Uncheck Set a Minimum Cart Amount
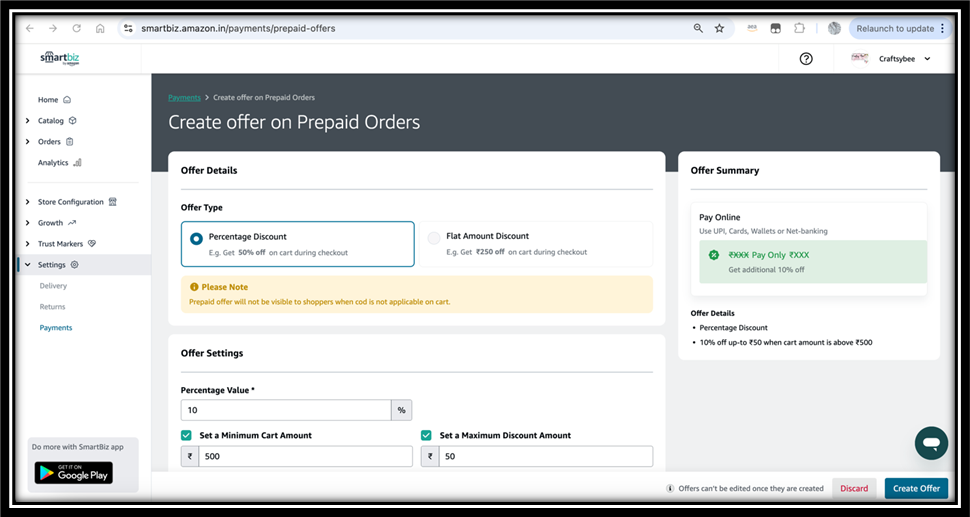This screenshot has width=970, height=517. pos(186,435)
